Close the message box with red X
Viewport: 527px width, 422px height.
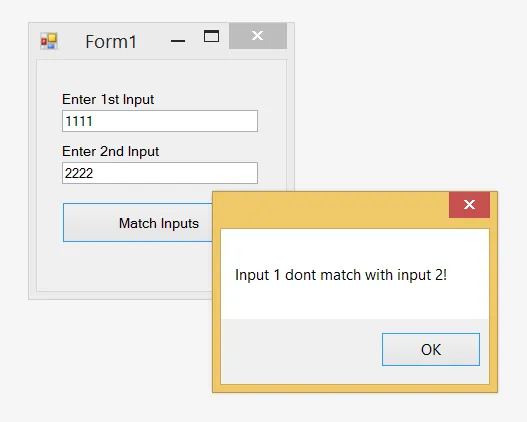click(469, 205)
